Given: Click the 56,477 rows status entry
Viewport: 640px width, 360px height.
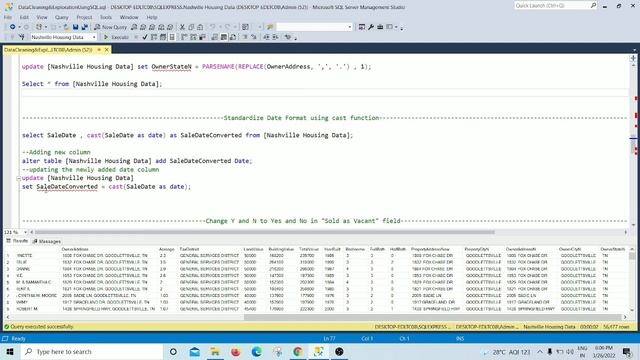Looking at the screenshot, I should point(616,327).
